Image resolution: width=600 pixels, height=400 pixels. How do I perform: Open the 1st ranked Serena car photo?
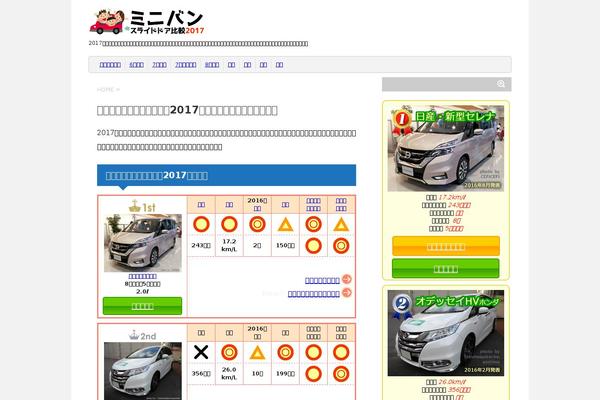143,243
